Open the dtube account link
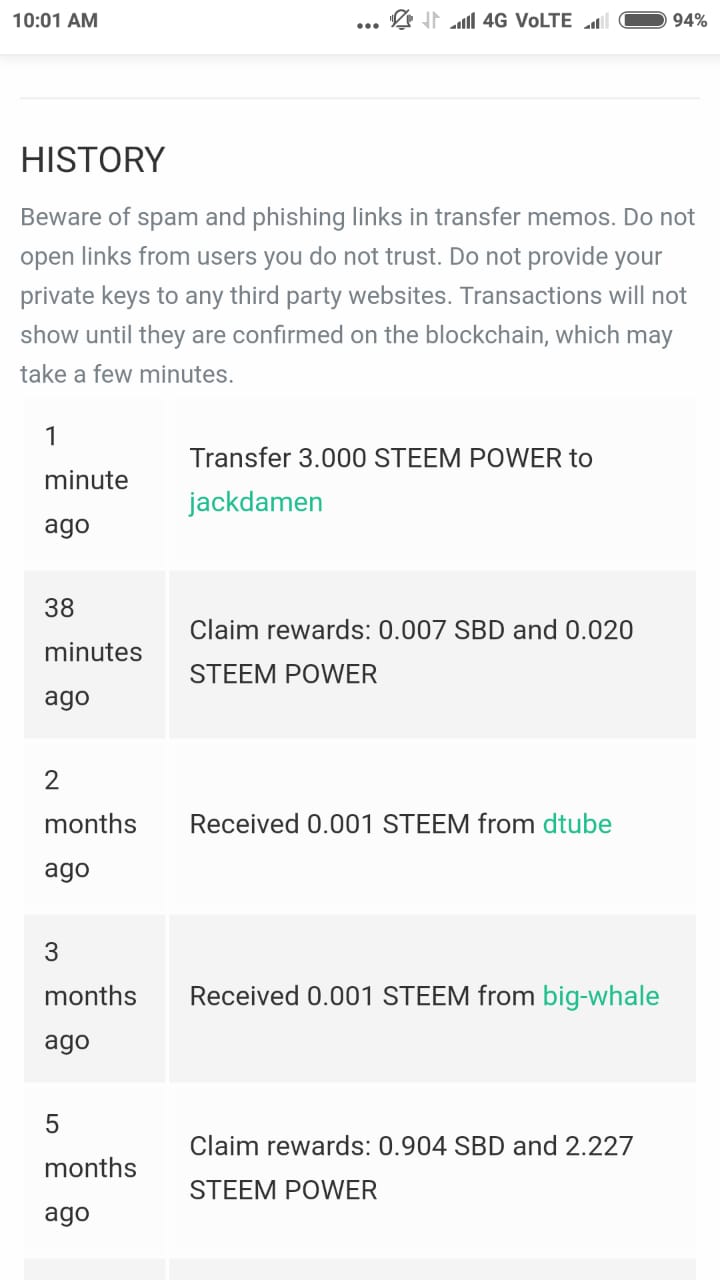The width and height of the screenshot is (720, 1280). click(577, 824)
